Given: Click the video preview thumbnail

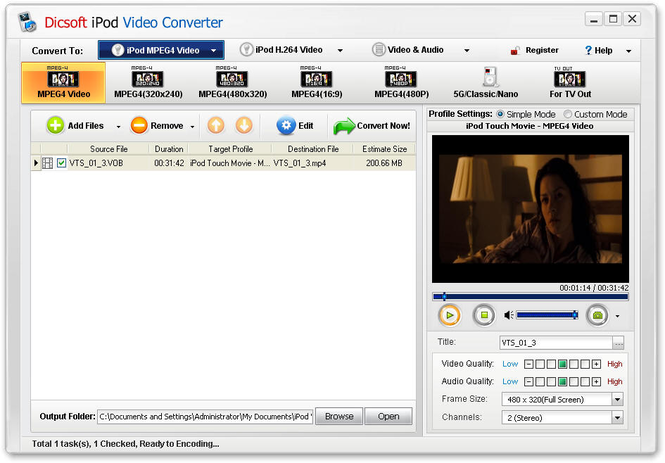Looking at the screenshot, I should [530, 209].
